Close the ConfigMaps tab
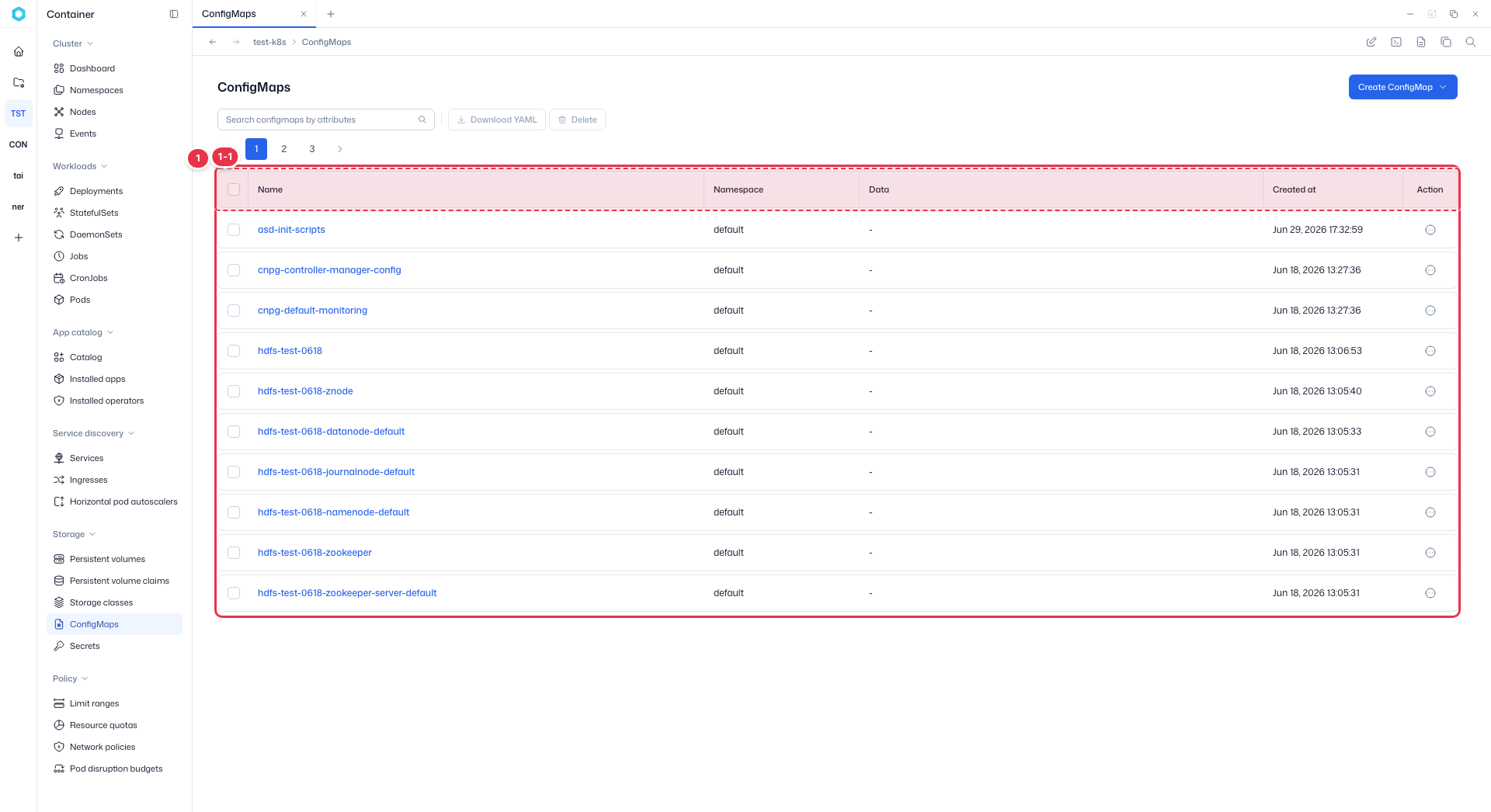Image resolution: width=1491 pixels, height=812 pixels. tap(304, 14)
